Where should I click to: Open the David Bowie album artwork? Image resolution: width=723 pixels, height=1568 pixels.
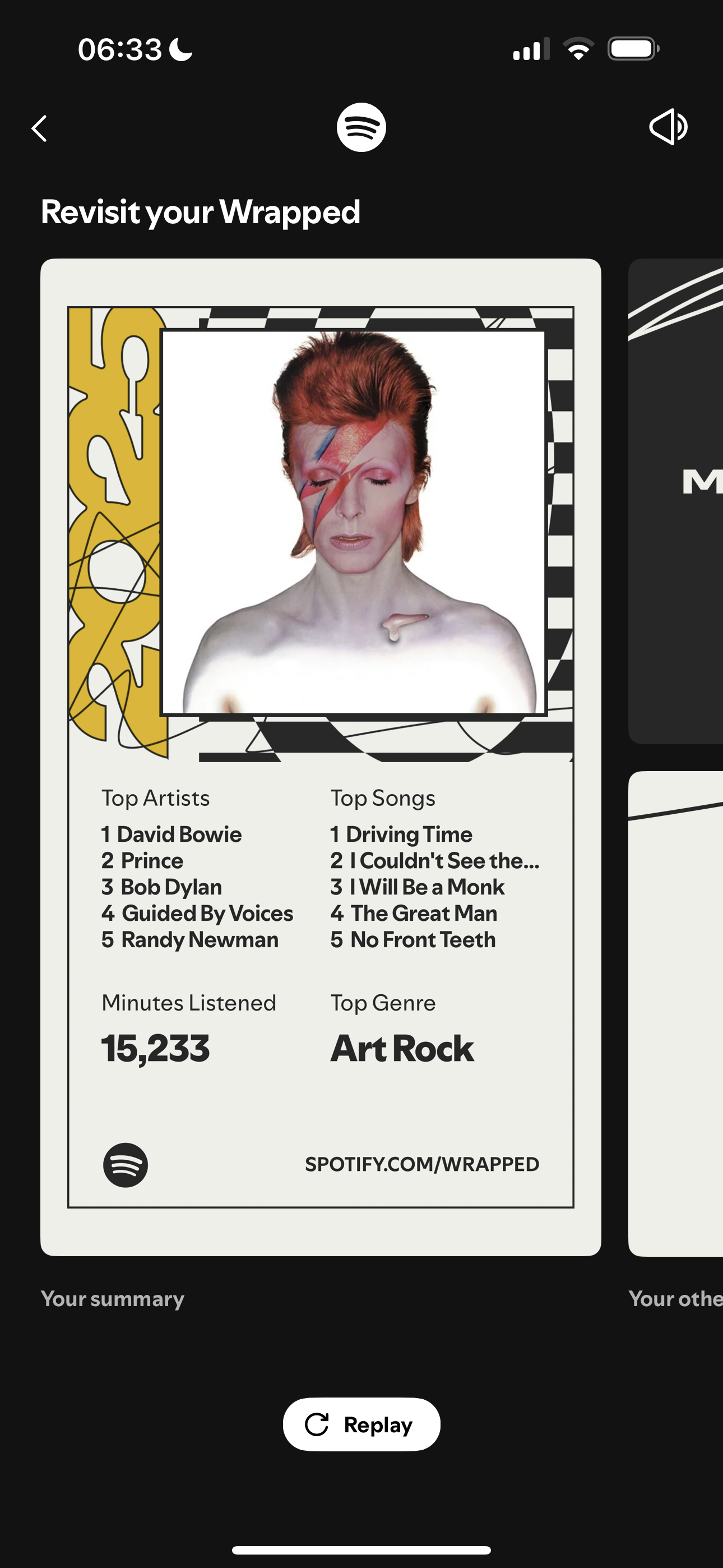[354, 522]
